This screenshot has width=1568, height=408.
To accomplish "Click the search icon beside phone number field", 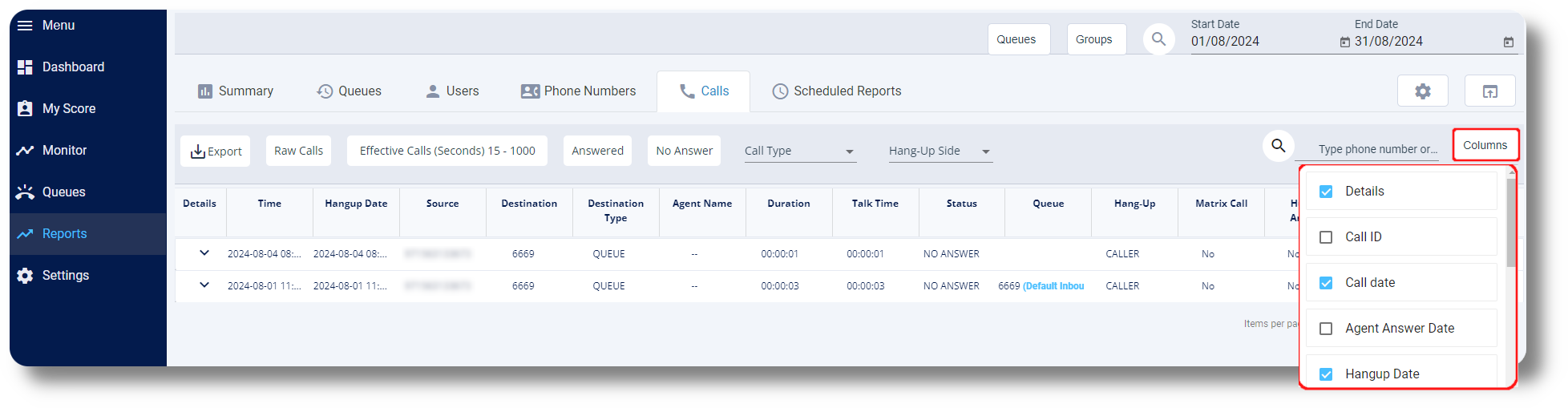I will click(1278, 146).
